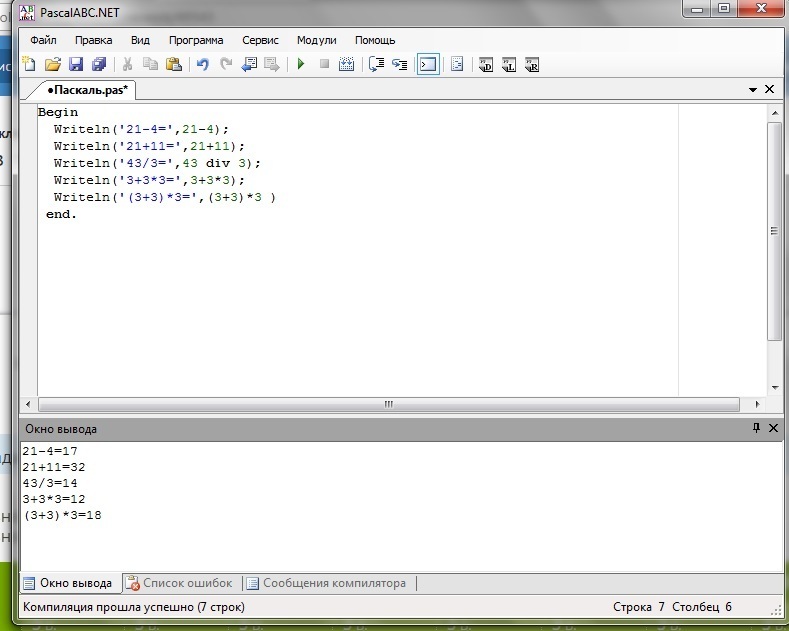Viewport: 789px width, 631px height.
Task: Click the Begin keyword in the code
Action: pyautogui.click(x=58, y=112)
